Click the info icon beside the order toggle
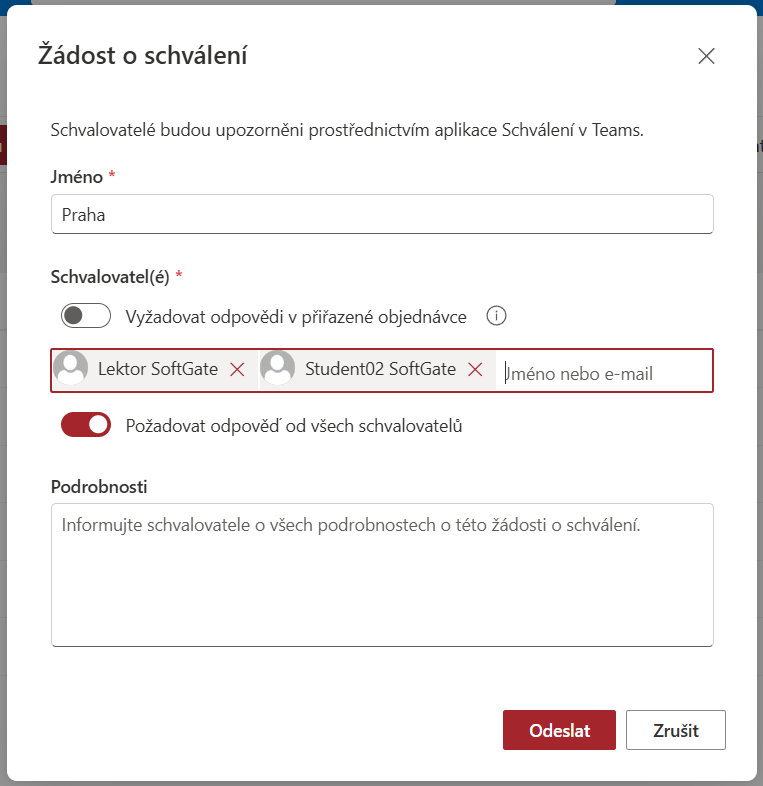This screenshot has width=763, height=786. coord(496,316)
